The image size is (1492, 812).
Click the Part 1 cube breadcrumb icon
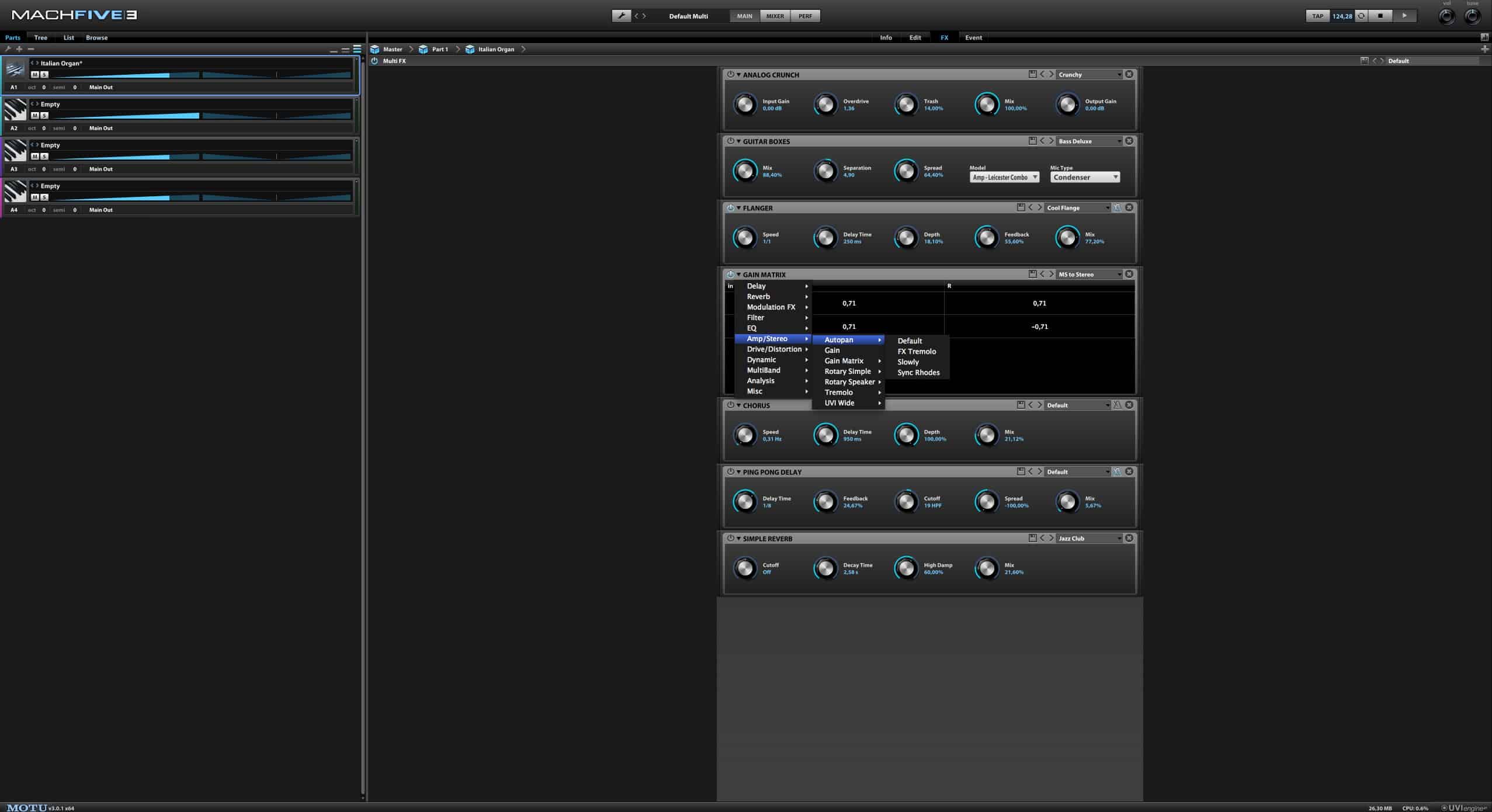click(x=424, y=49)
